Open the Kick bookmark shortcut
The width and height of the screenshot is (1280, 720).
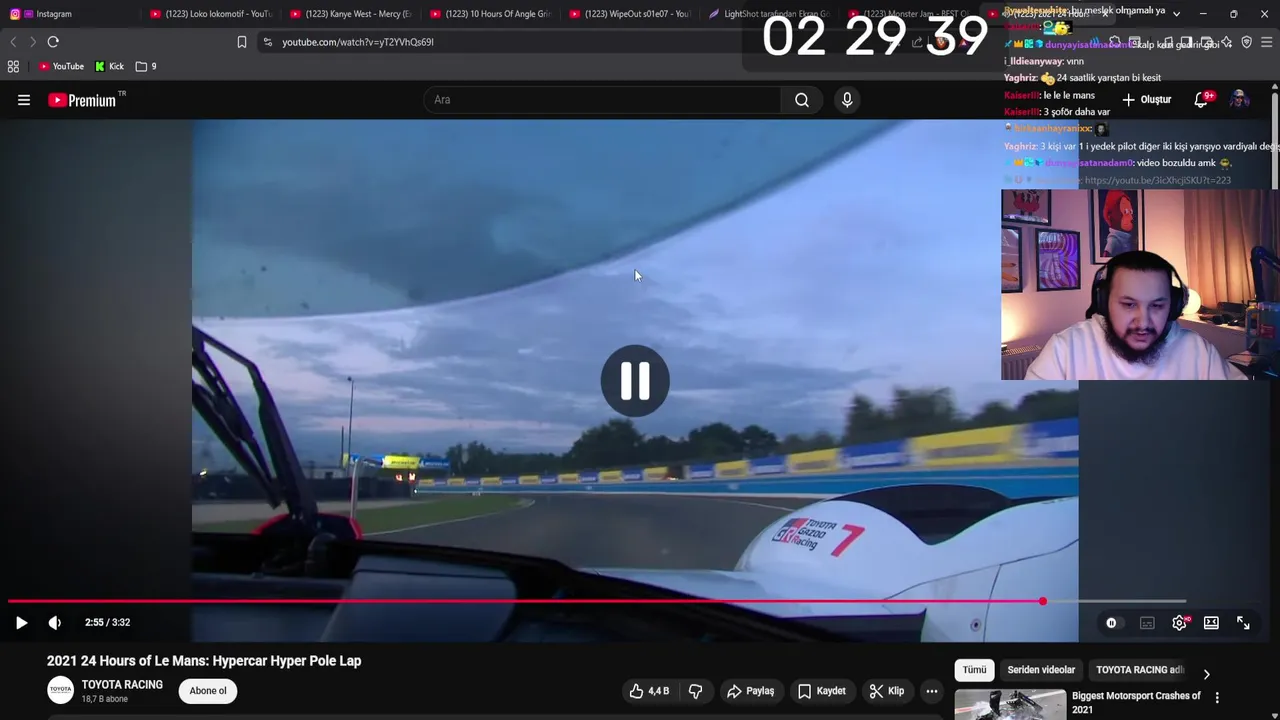click(110, 67)
